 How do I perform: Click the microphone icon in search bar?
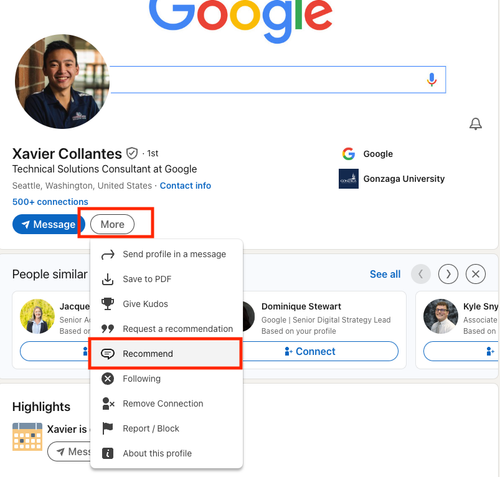point(431,80)
